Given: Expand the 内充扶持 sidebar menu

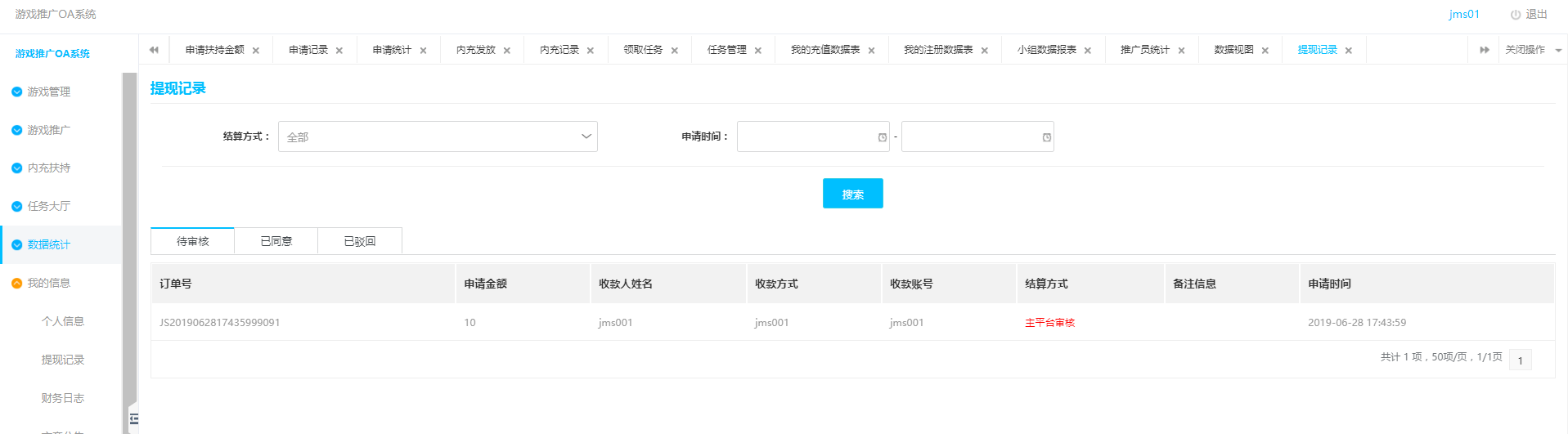Looking at the screenshot, I should [49, 168].
